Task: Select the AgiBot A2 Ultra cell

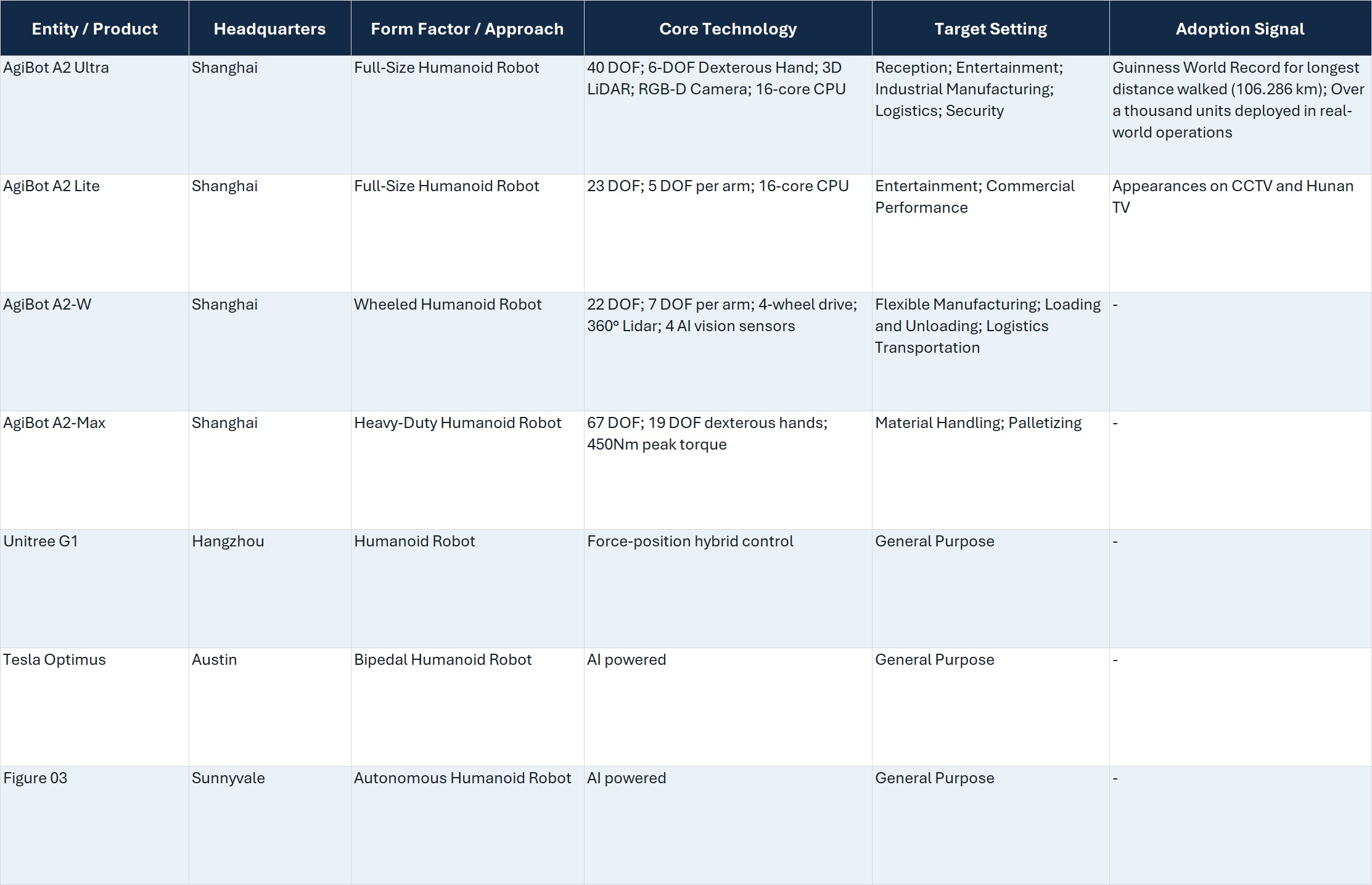Action: coord(94,115)
